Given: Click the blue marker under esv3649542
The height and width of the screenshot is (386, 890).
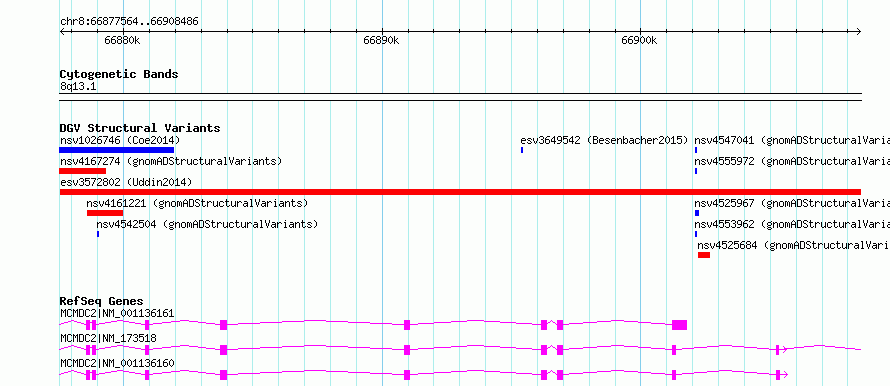Looking at the screenshot, I should coord(522,150).
